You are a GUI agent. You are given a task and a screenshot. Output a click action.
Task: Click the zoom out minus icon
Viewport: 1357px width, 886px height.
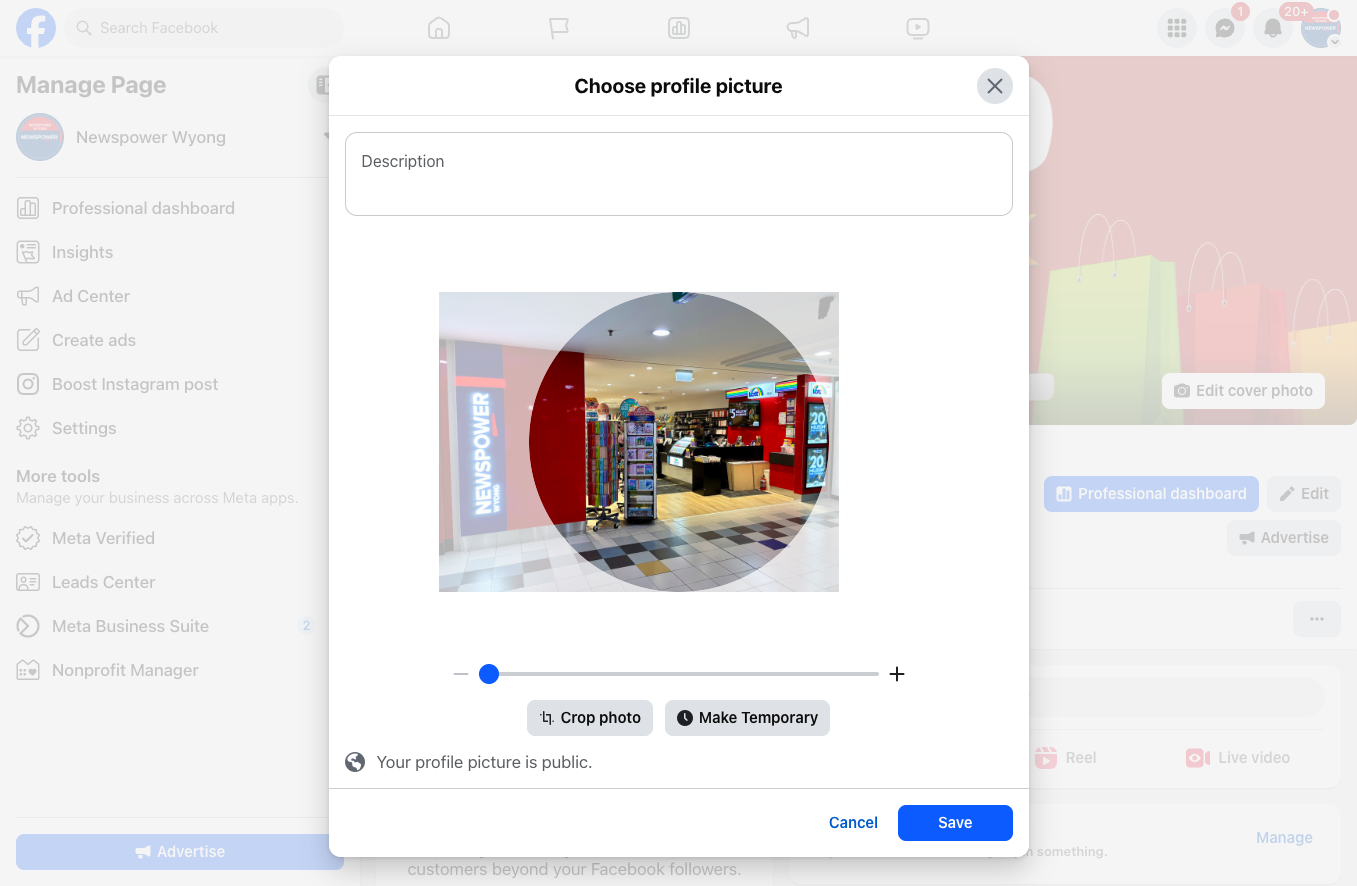coord(461,674)
